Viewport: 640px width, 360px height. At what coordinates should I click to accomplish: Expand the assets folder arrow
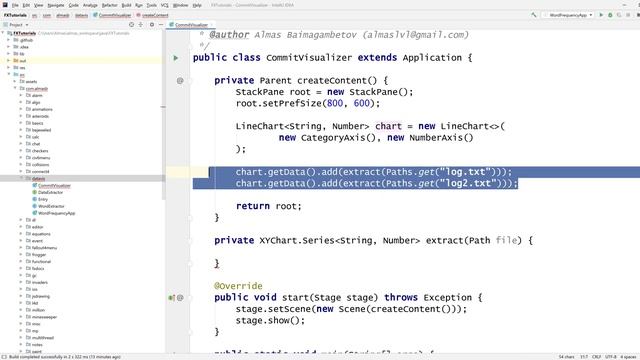(15, 81)
